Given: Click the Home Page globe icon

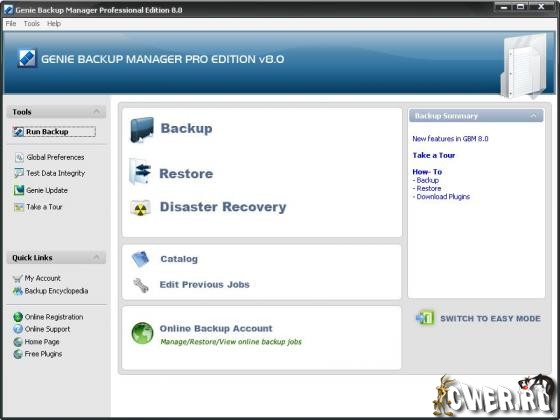Looking at the screenshot, I should click(18, 342).
